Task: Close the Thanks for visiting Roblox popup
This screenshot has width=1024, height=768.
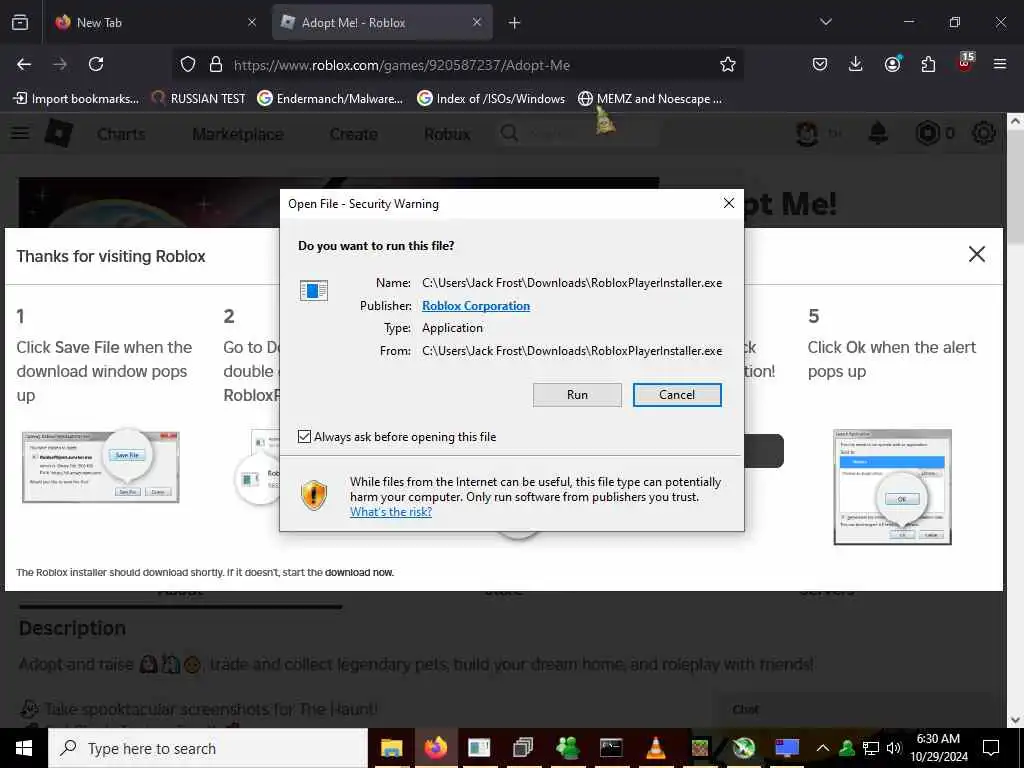Action: 976,254
